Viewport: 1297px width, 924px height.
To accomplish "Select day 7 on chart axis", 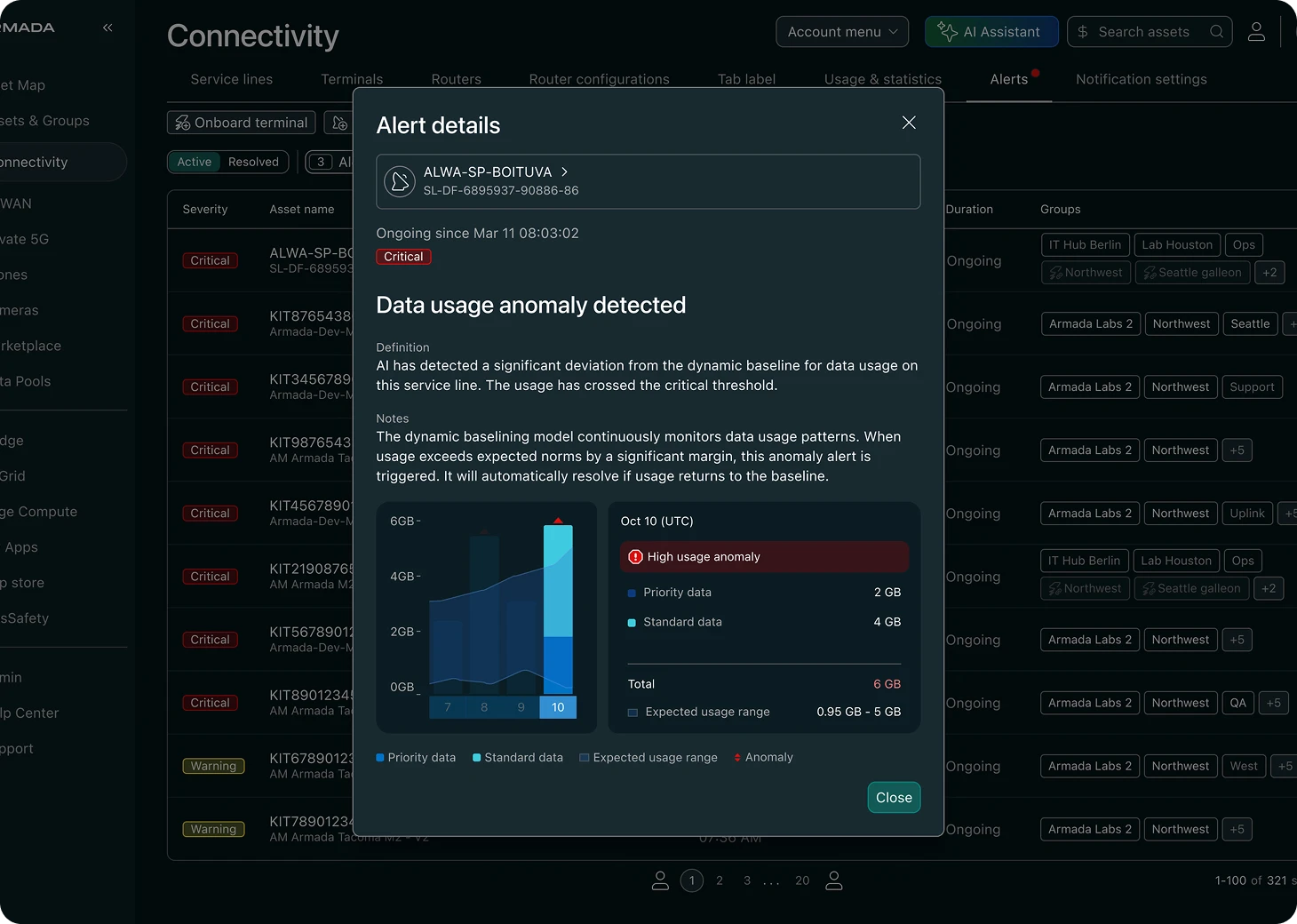I will pos(448,707).
